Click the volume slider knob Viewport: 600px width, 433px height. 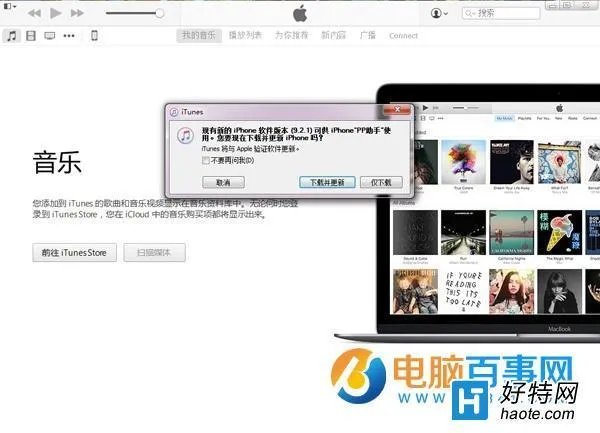[x=160, y=13]
